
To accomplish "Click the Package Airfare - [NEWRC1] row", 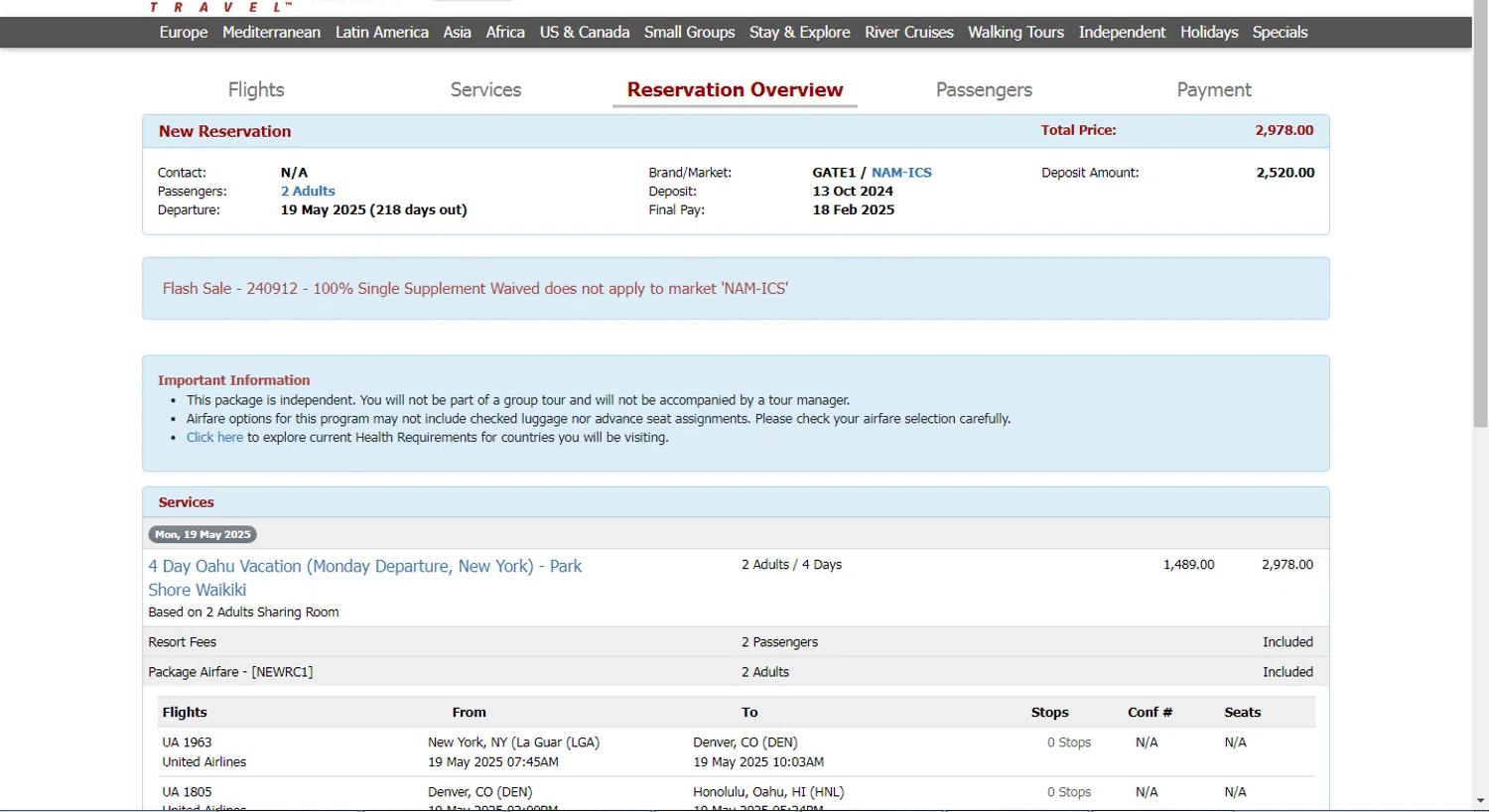I will pos(736,671).
